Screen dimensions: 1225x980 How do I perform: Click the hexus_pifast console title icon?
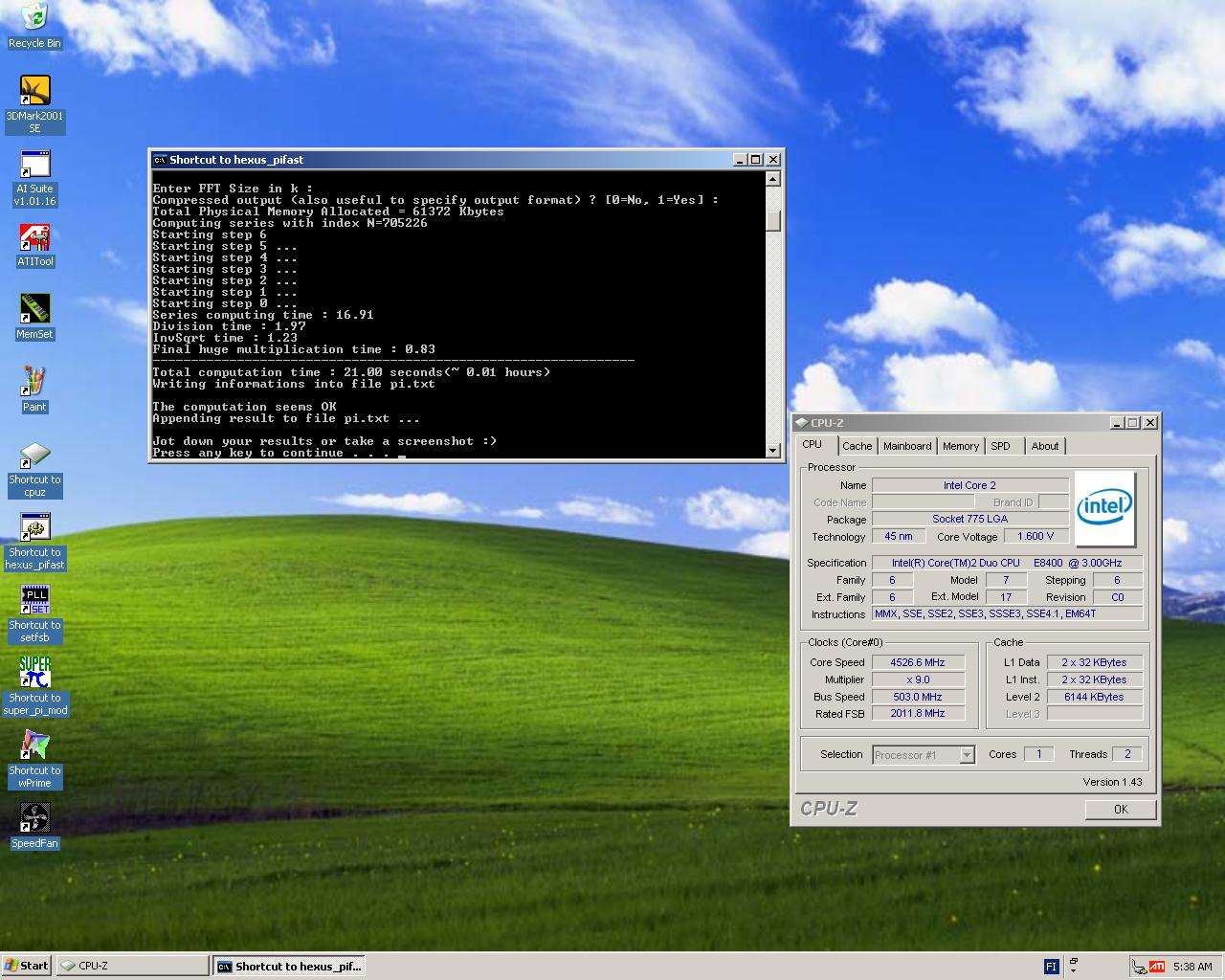click(x=160, y=160)
